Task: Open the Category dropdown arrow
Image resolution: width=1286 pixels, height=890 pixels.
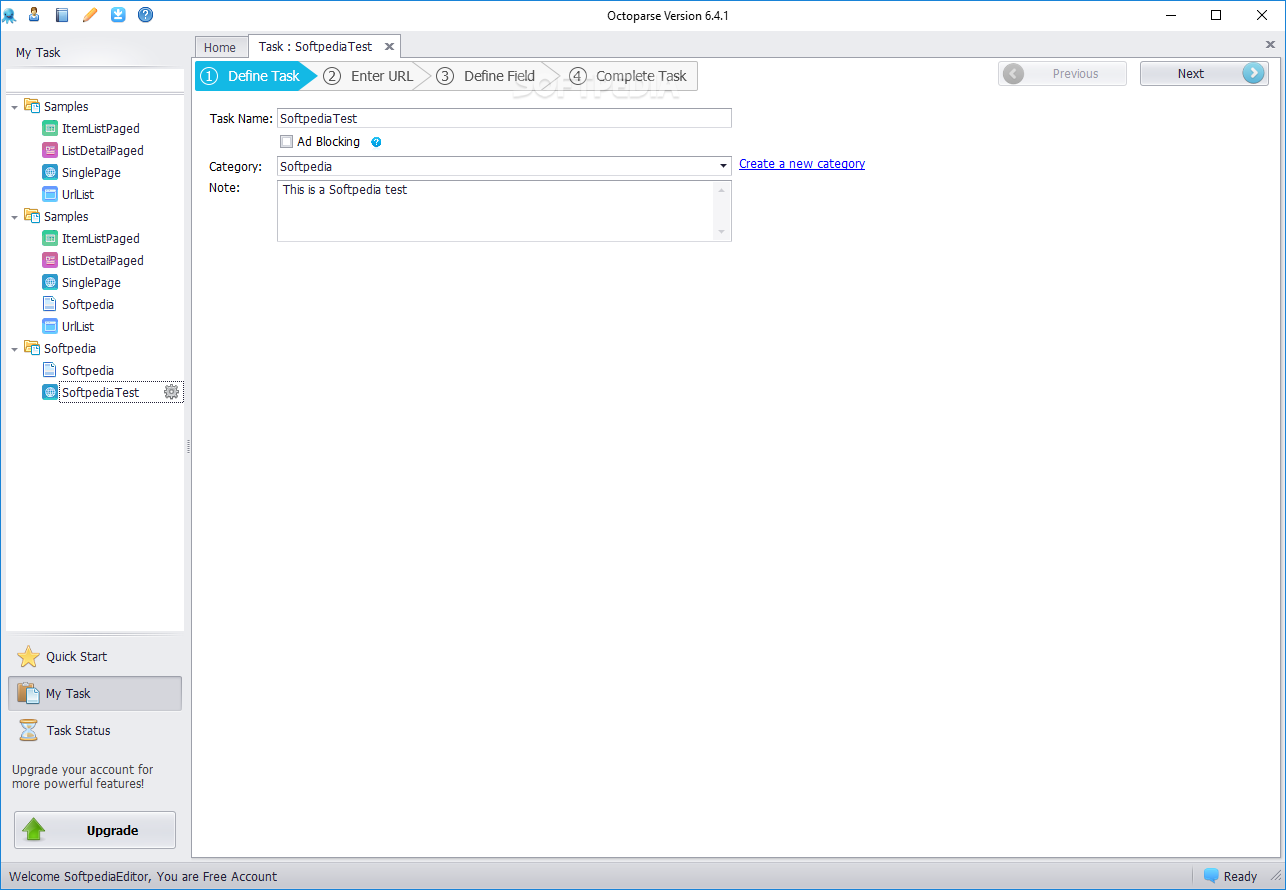Action: pos(723,166)
